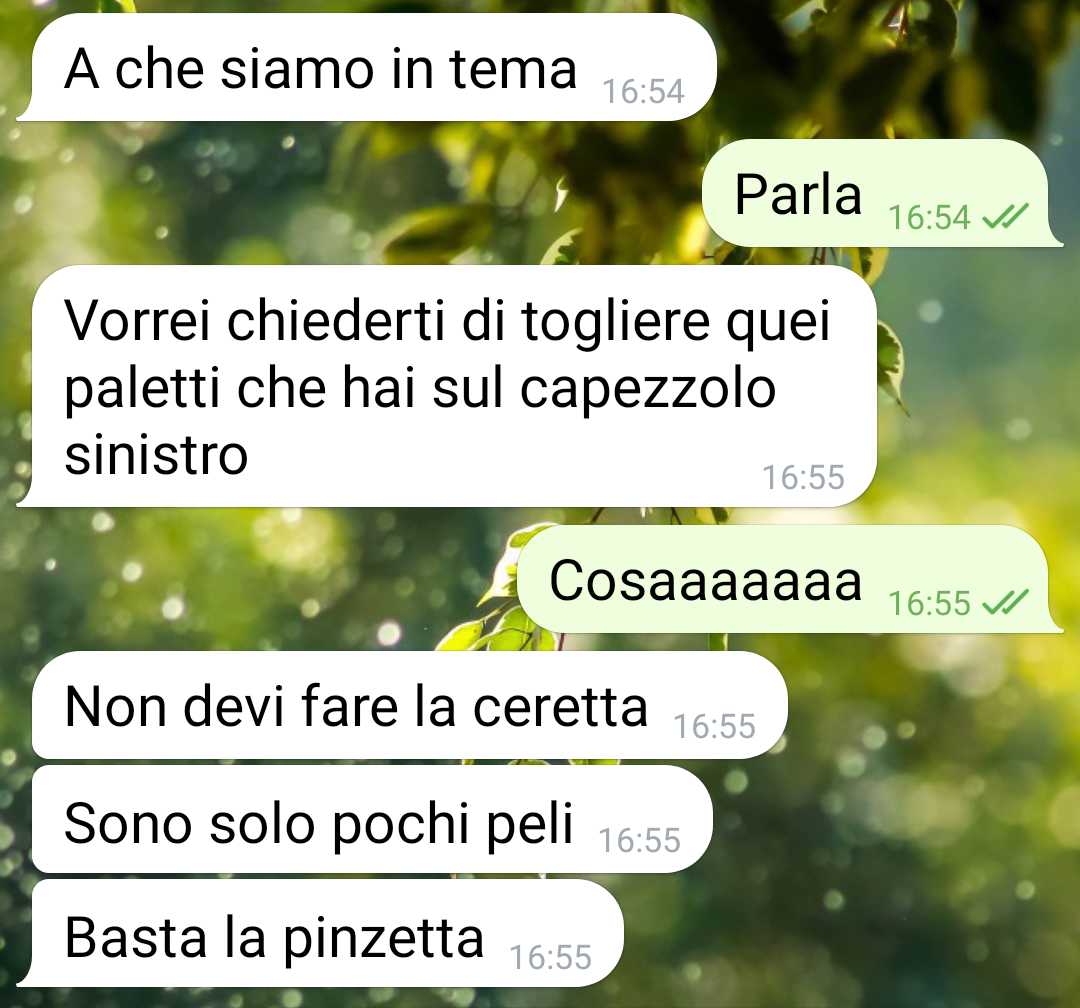Click the word 'togliere' in the message

click(x=616, y=324)
